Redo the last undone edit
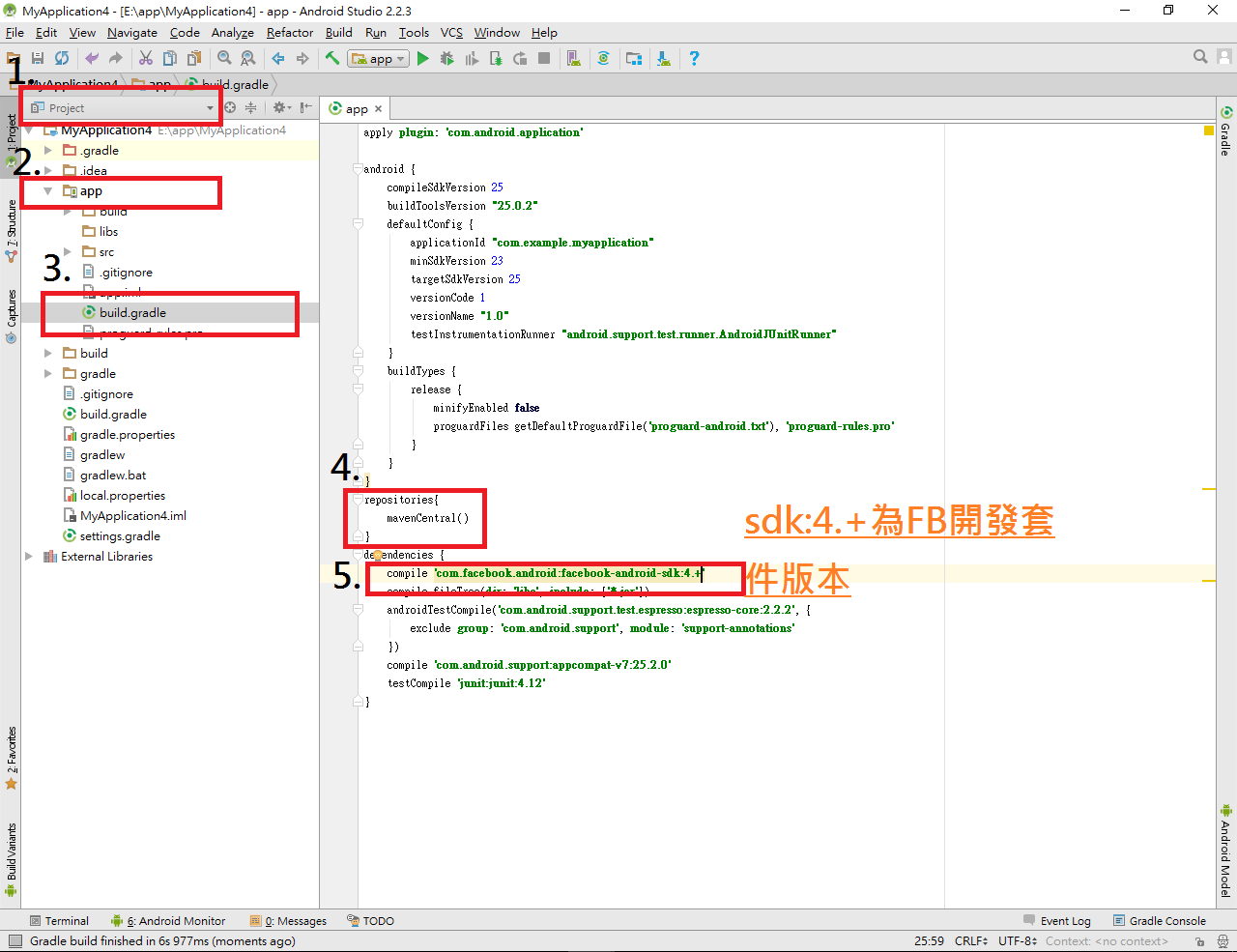The height and width of the screenshot is (952, 1237). [116, 58]
